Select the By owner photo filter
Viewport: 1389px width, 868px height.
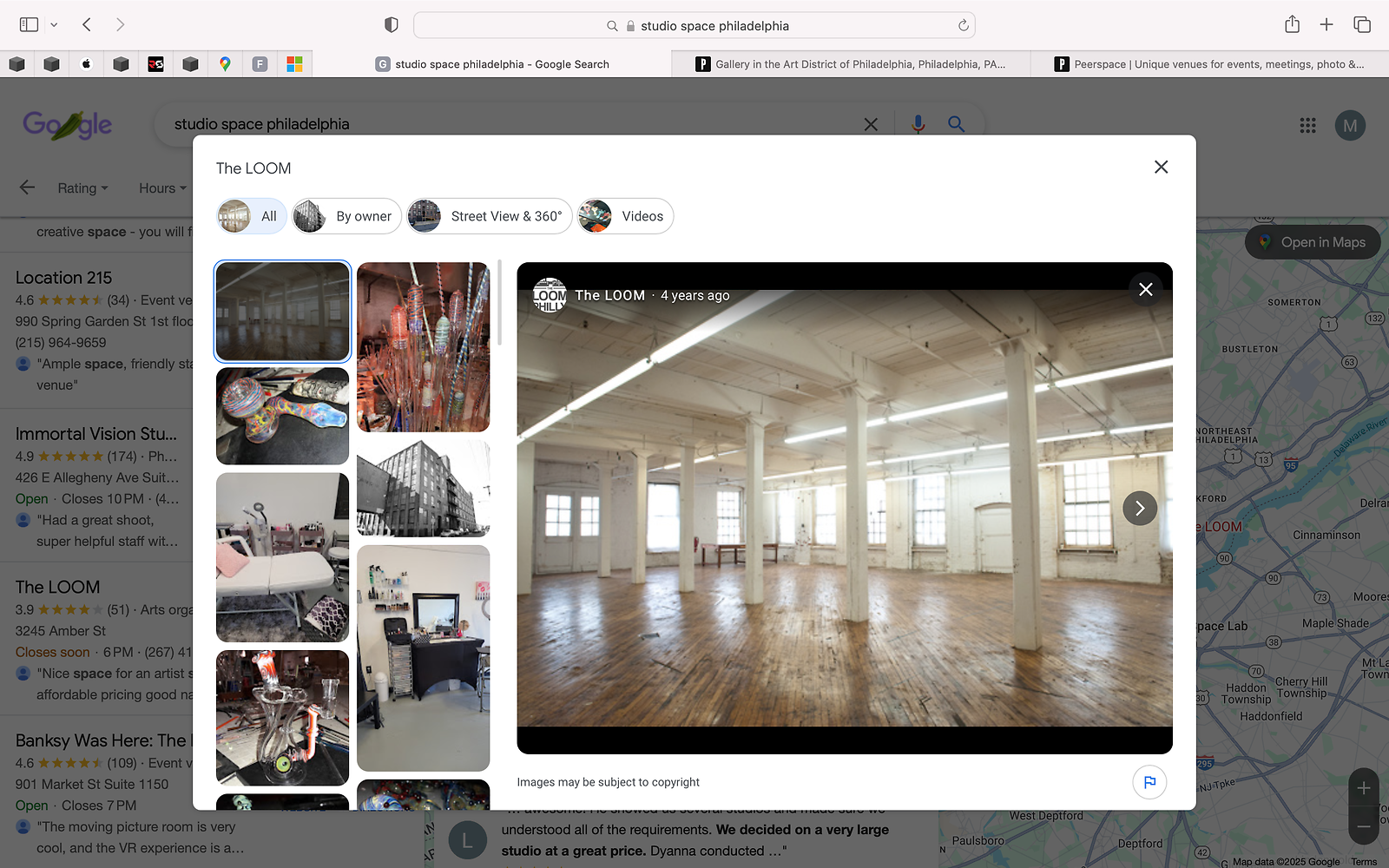pyautogui.click(x=347, y=216)
